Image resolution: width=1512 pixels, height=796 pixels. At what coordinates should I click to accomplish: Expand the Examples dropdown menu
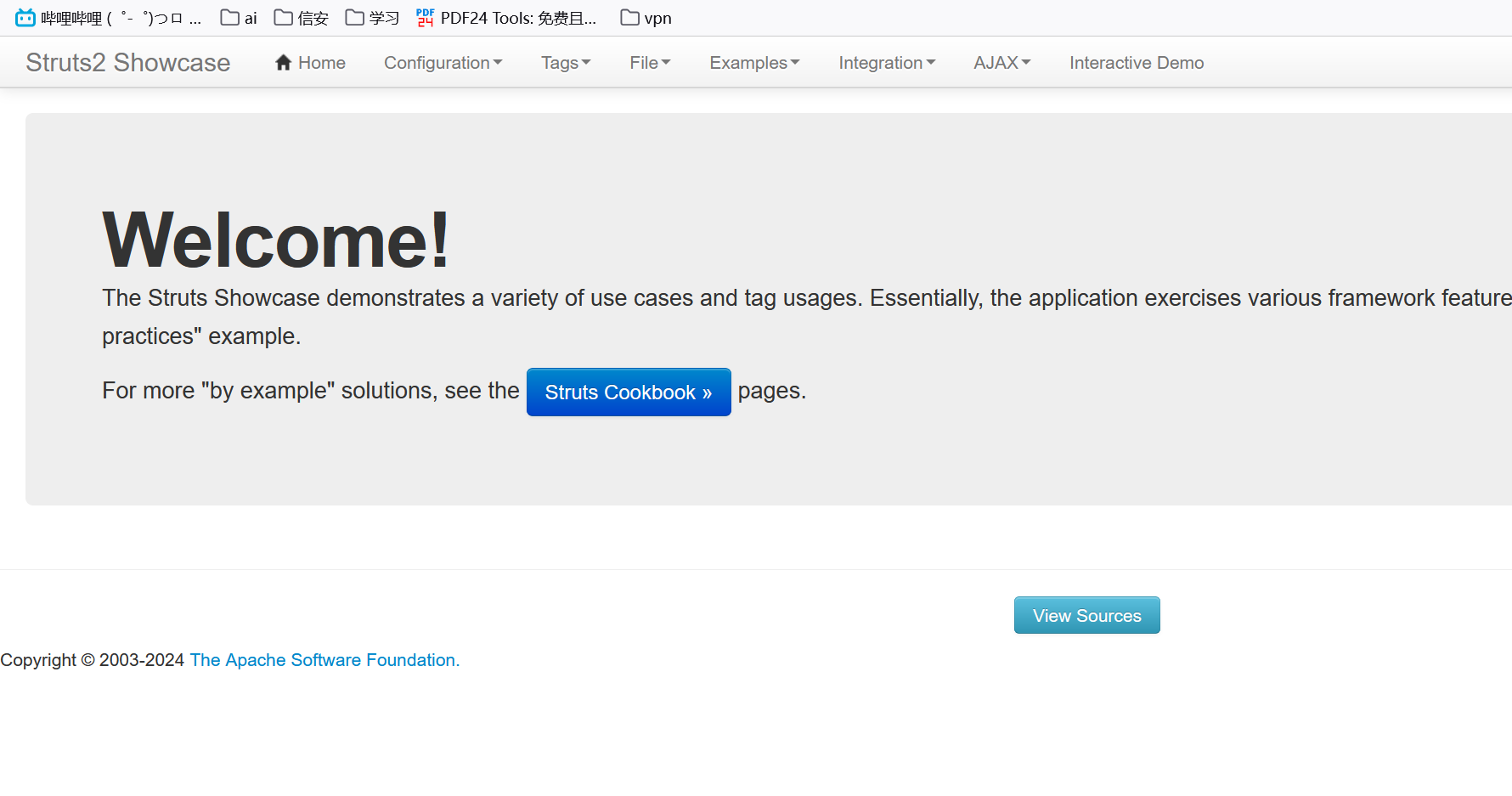point(754,63)
